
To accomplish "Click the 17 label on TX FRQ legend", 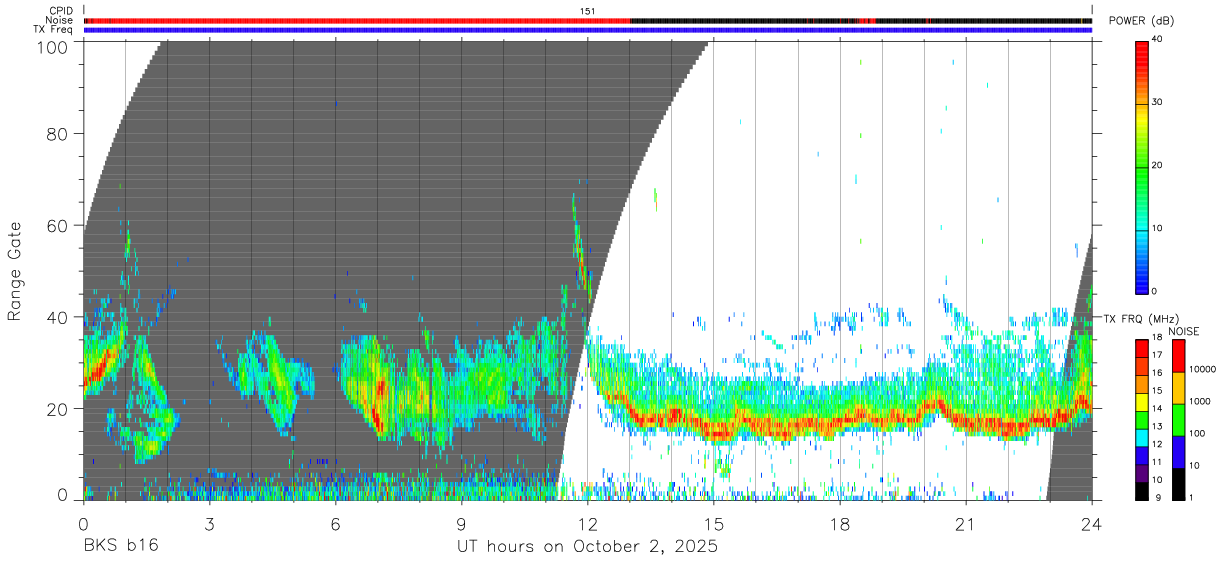I will (1156, 355).
